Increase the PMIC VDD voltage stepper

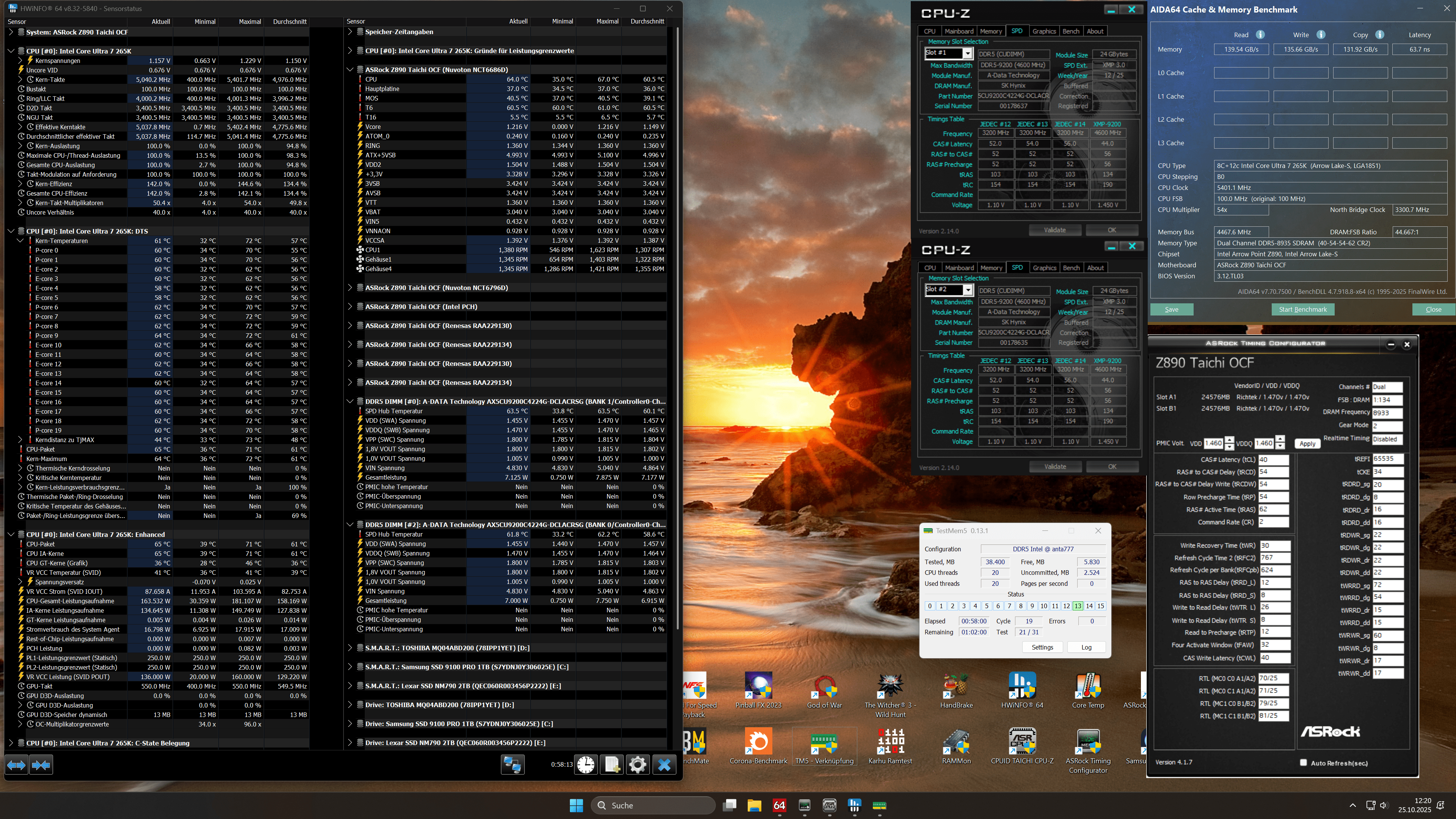(1229, 440)
